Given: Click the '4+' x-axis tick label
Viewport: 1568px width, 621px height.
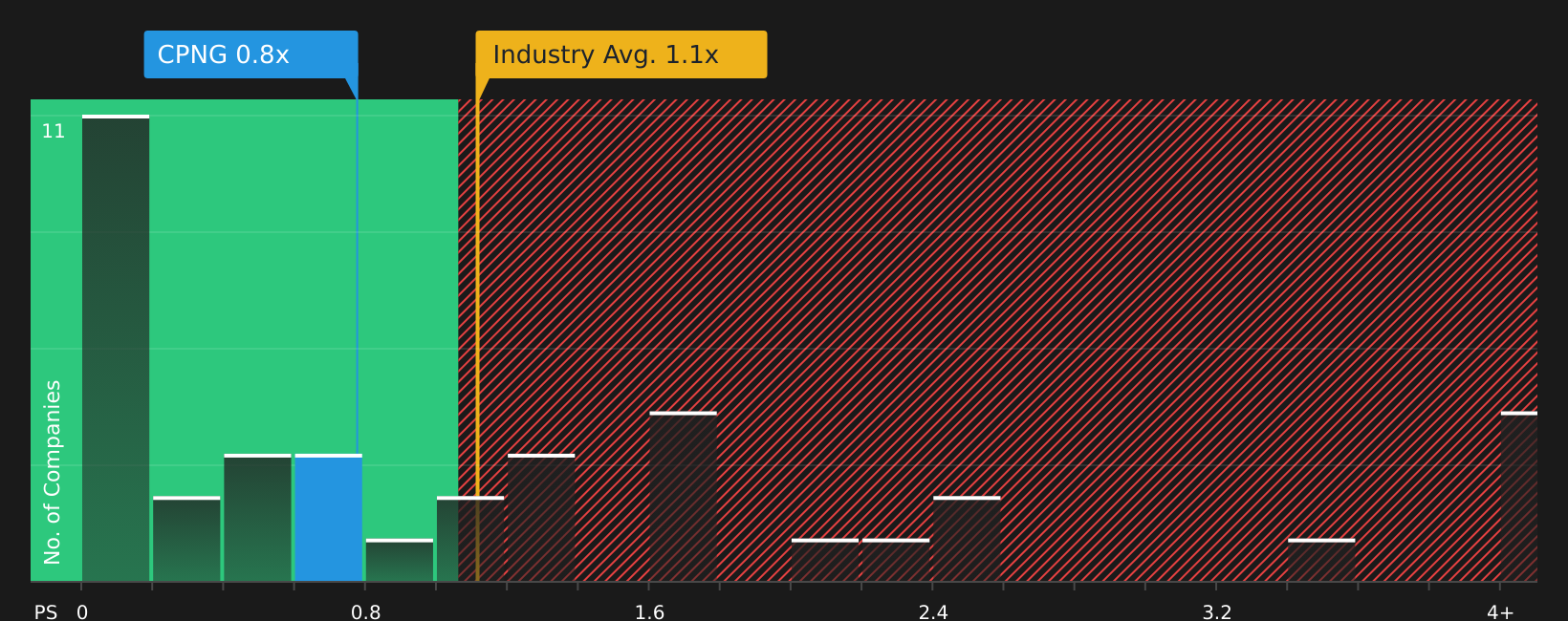Looking at the screenshot, I should [x=1500, y=612].
